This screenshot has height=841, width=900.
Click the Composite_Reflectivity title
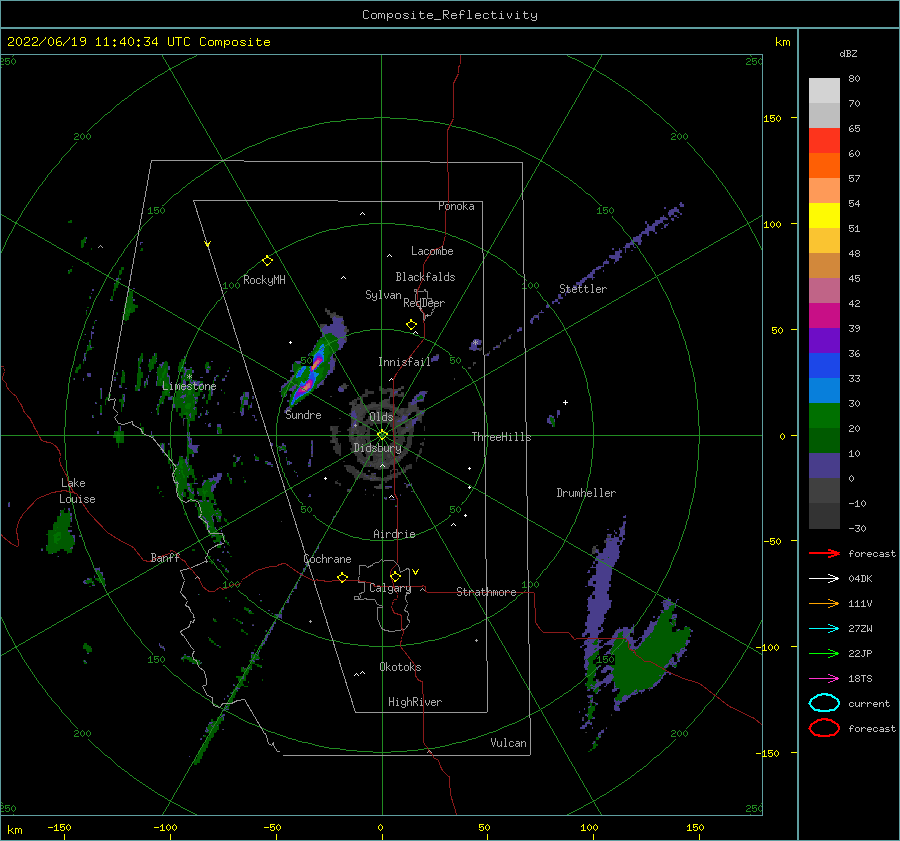[450, 15]
